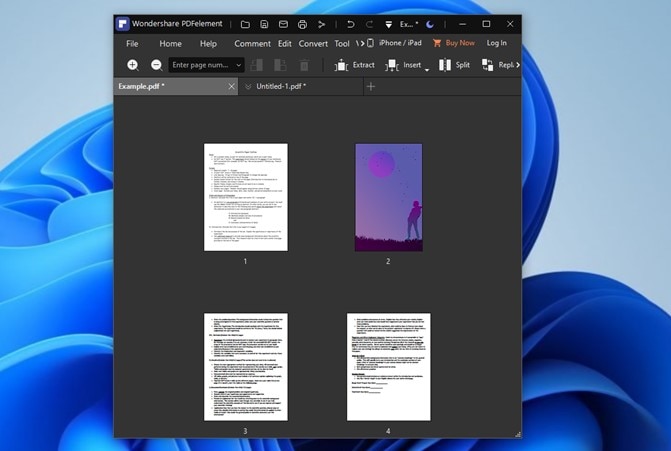Viewport: 671px width, 451px height.
Task: Select page 2 purple illustration thumbnail
Action: (x=389, y=197)
